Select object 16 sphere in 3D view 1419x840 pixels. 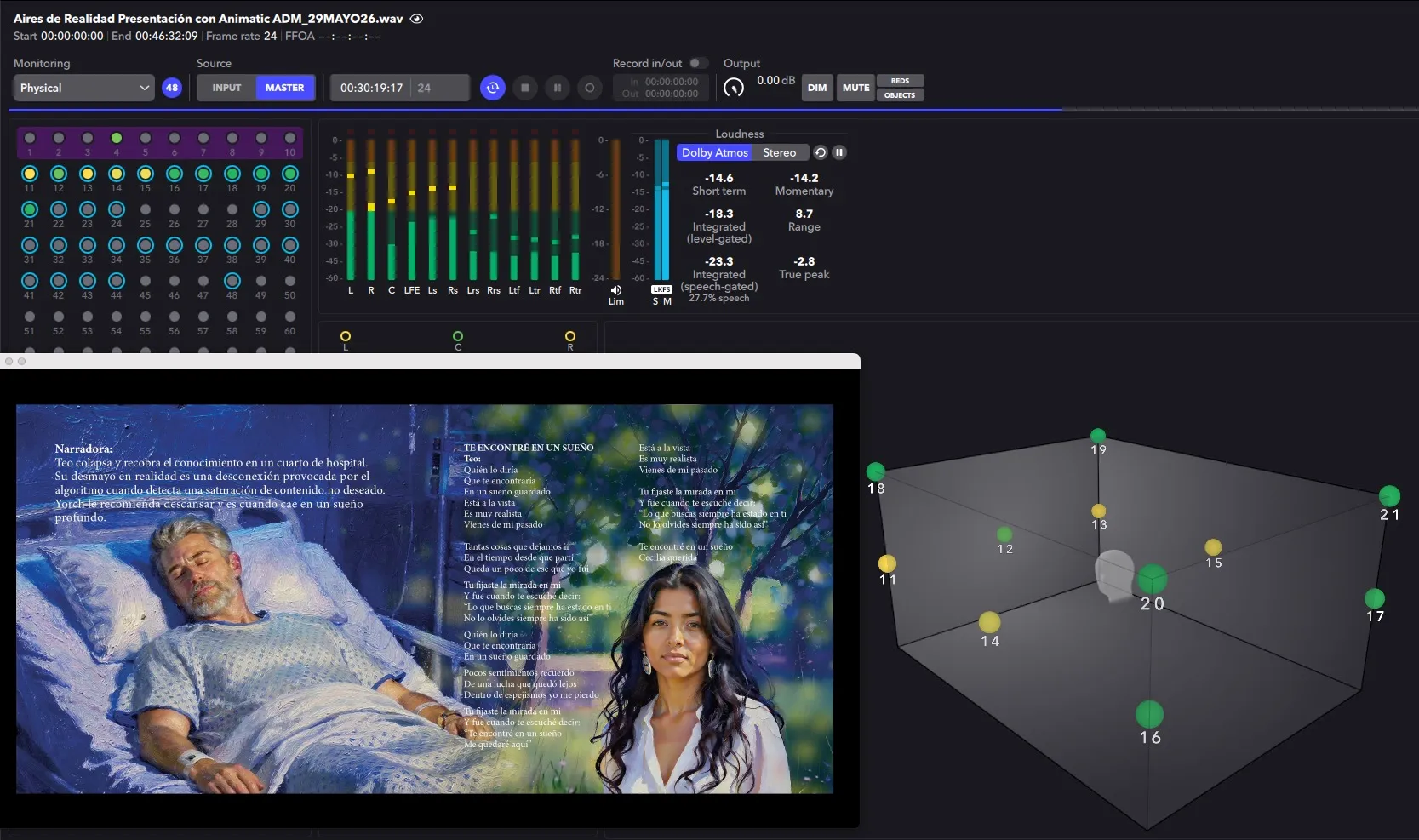point(1149,714)
